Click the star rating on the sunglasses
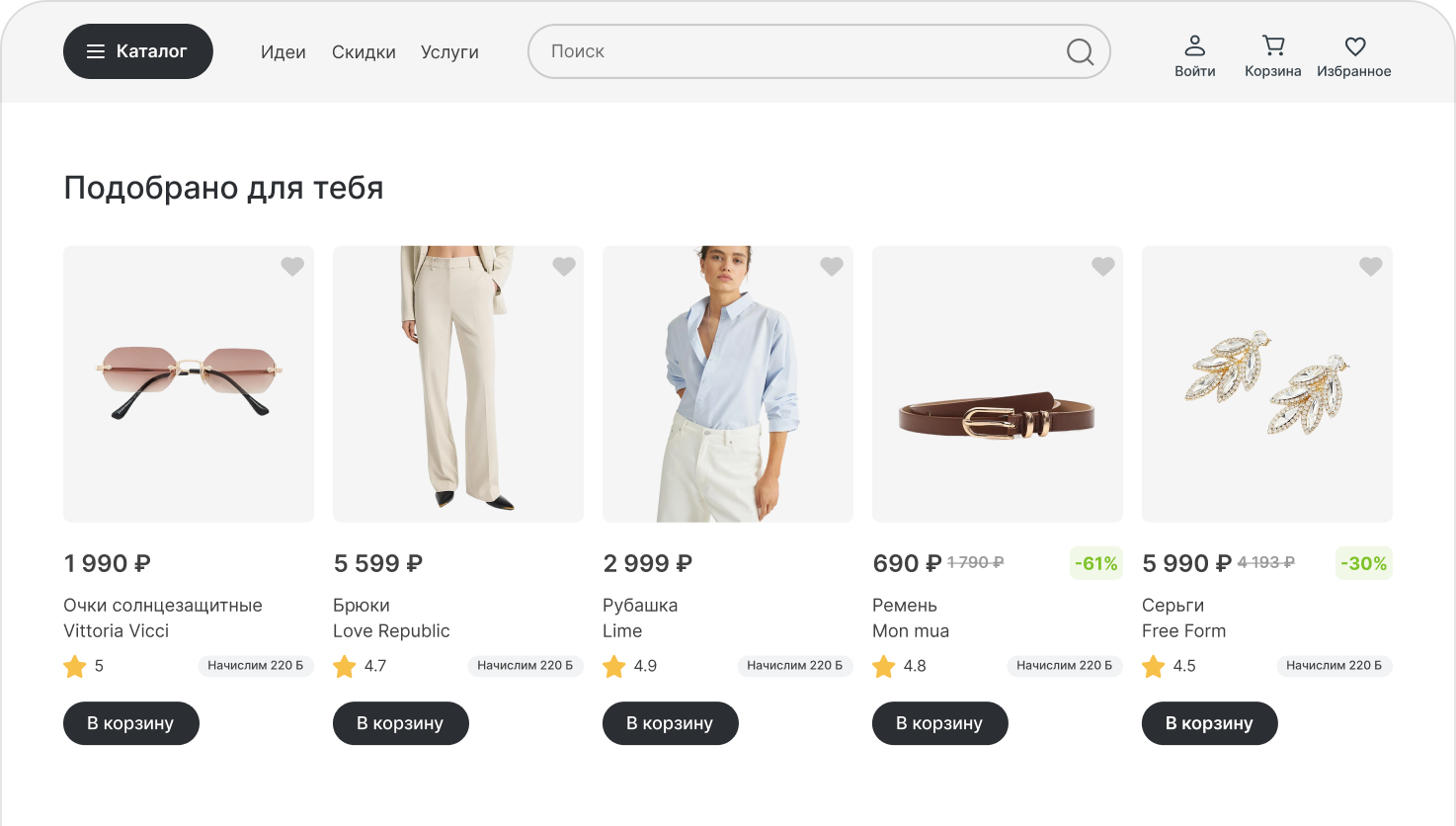1456x826 pixels. [75, 667]
